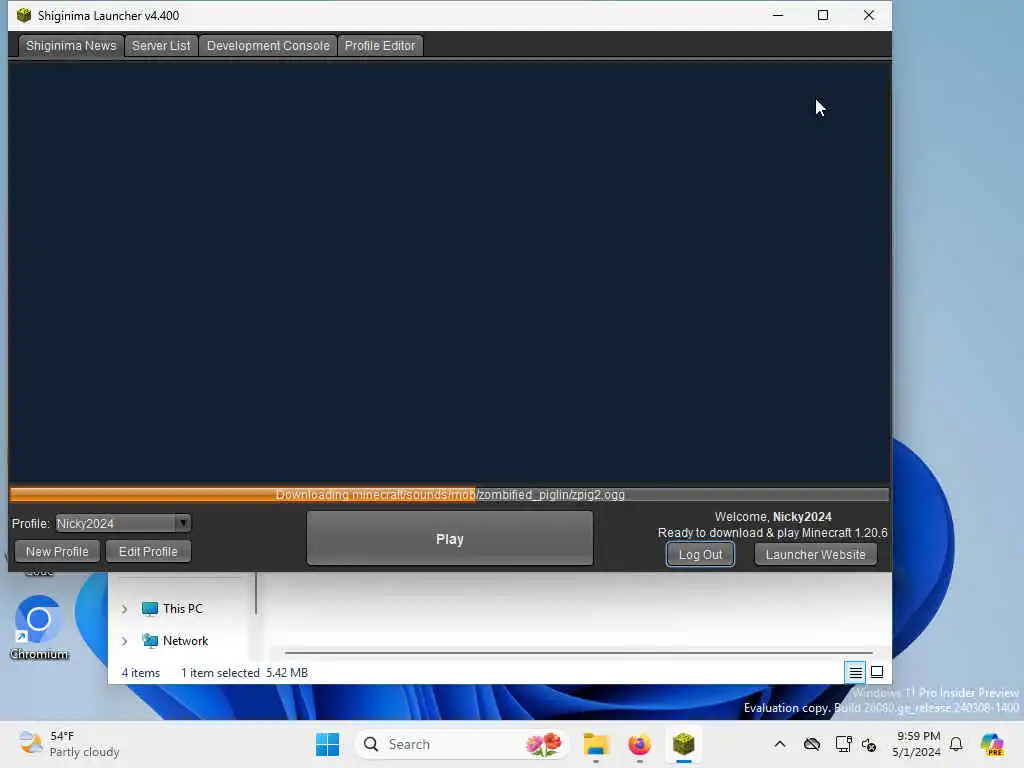Click the orange download progress bar
The width and height of the screenshot is (1024, 768).
tap(449, 494)
